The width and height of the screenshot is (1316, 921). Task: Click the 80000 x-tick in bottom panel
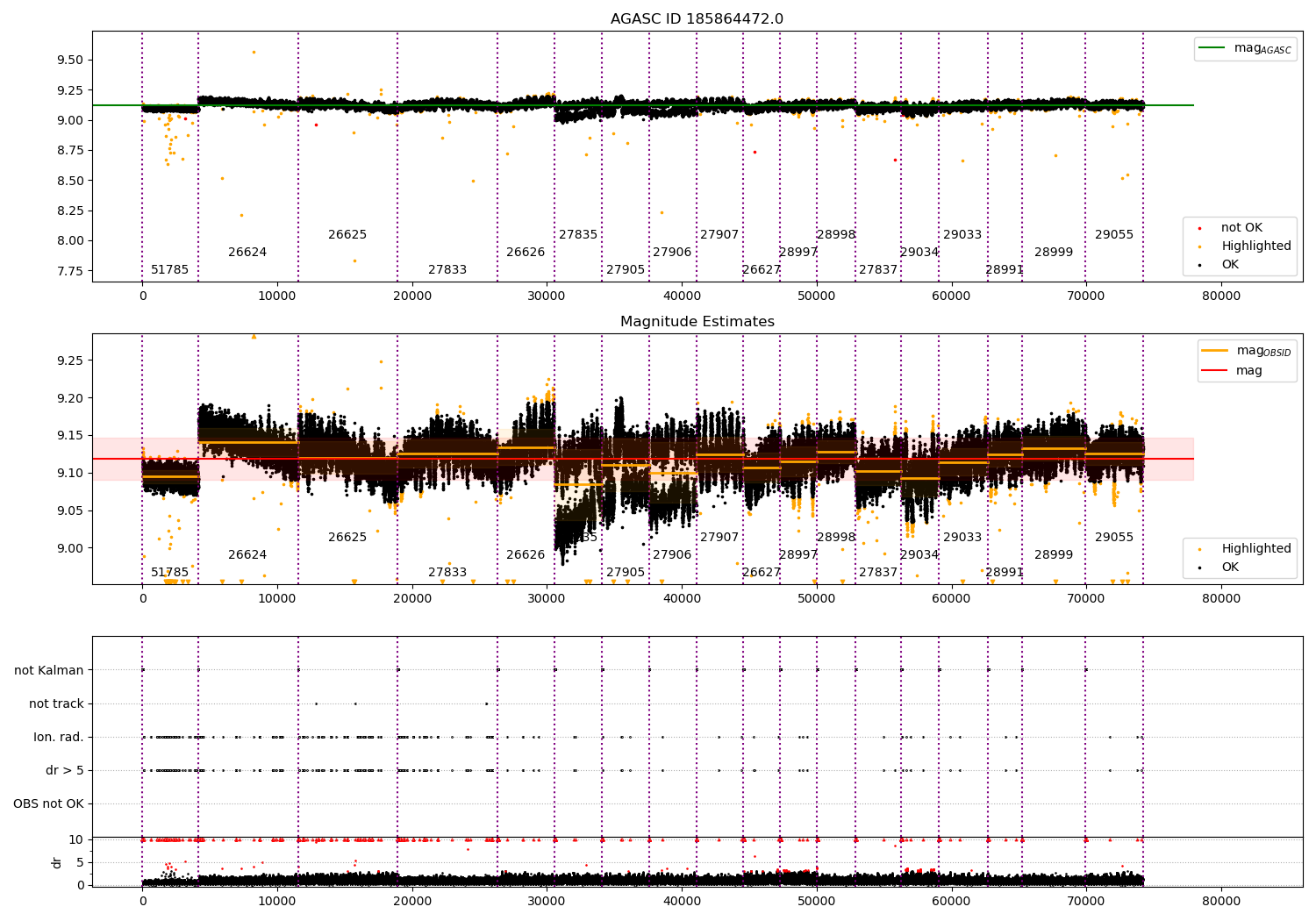1221,902
